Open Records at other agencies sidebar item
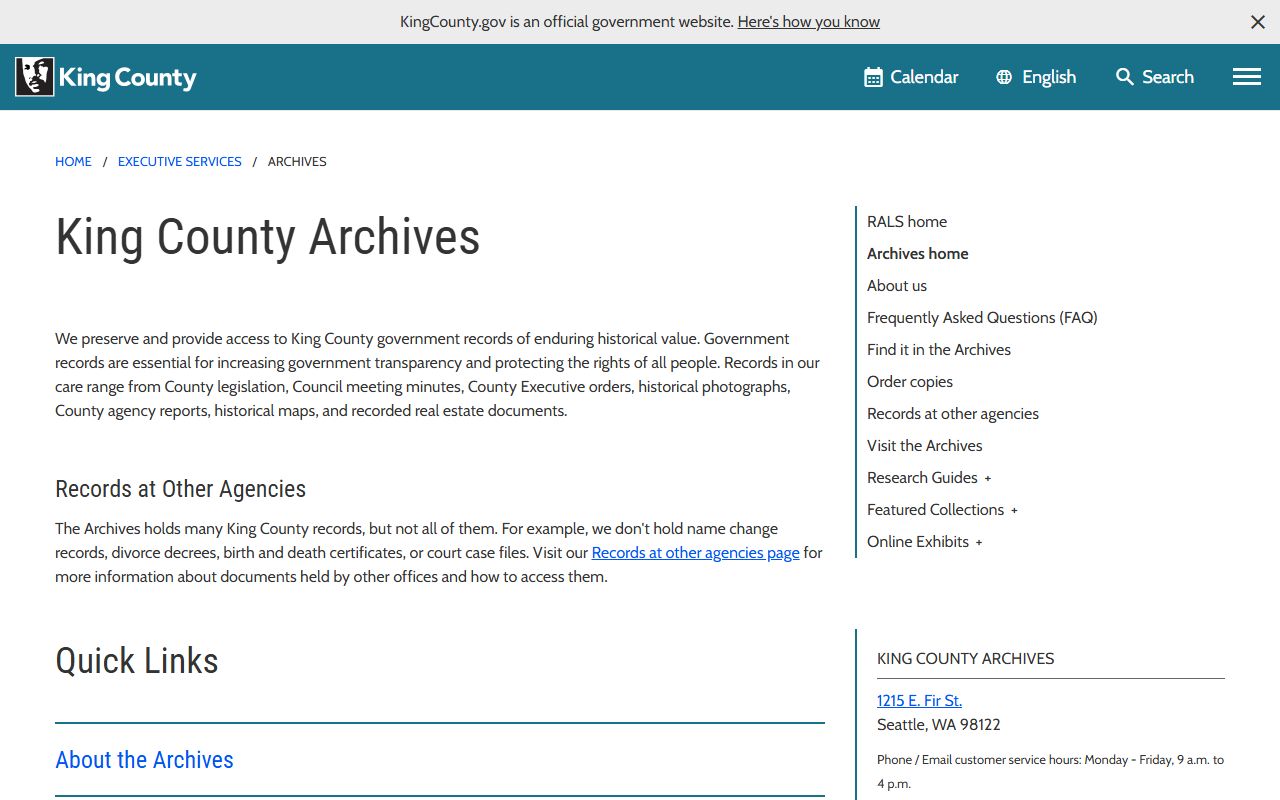Screen dimensions: 1280x800 point(953,414)
